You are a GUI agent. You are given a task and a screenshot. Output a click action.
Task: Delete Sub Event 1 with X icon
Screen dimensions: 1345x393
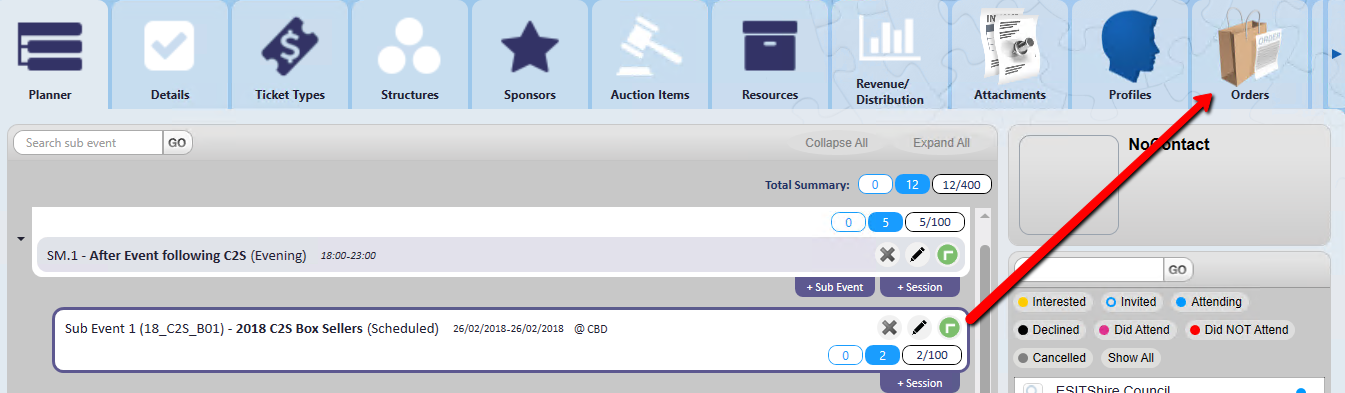click(887, 328)
